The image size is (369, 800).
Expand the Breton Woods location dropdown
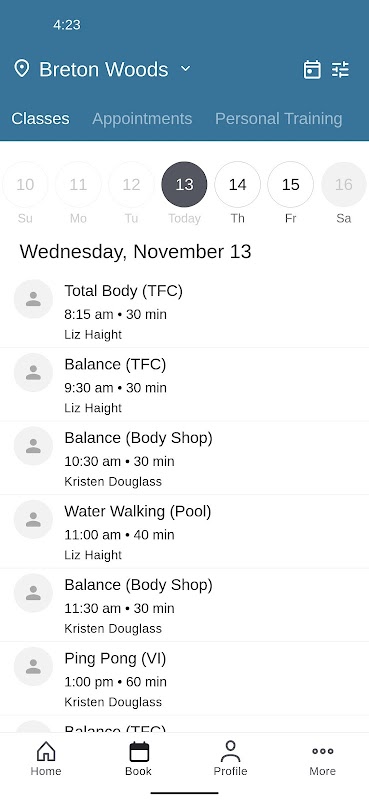coord(185,68)
